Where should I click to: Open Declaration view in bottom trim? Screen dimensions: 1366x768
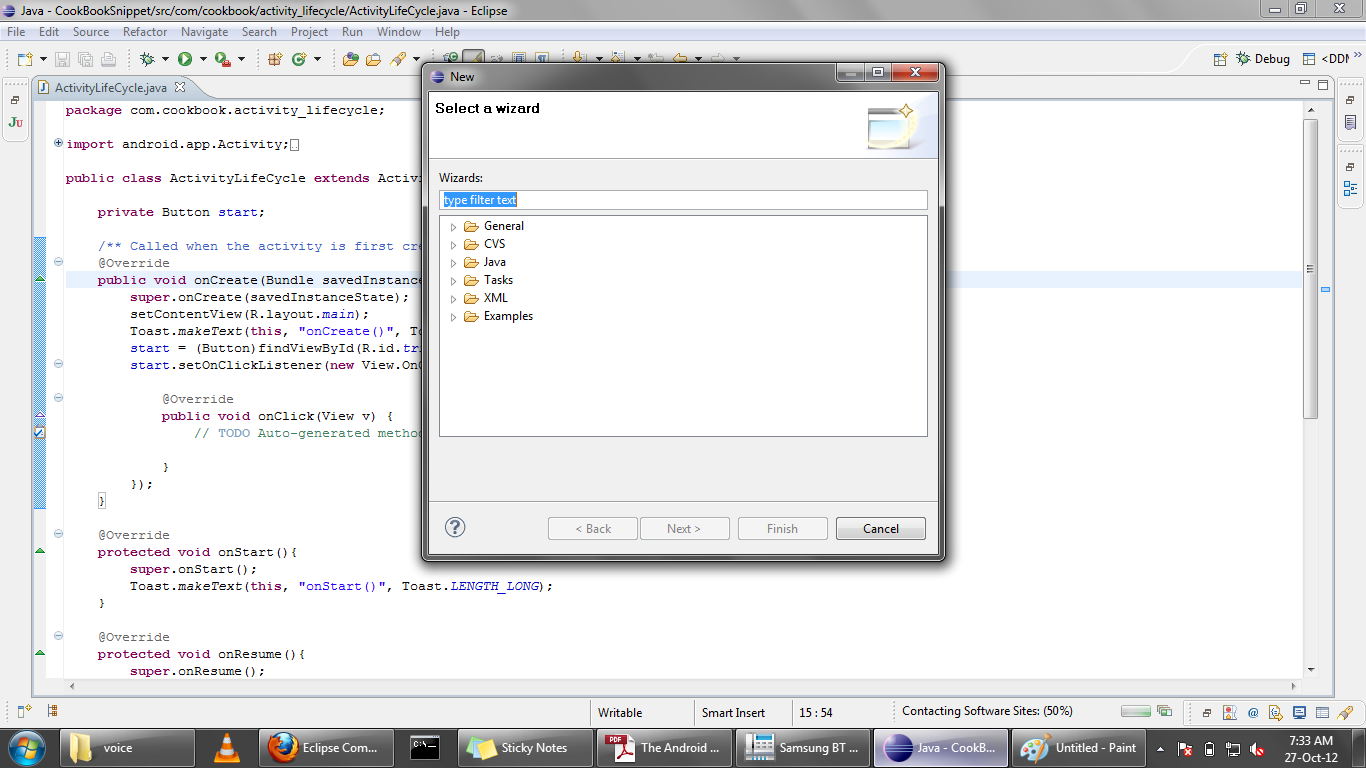click(1276, 713)
